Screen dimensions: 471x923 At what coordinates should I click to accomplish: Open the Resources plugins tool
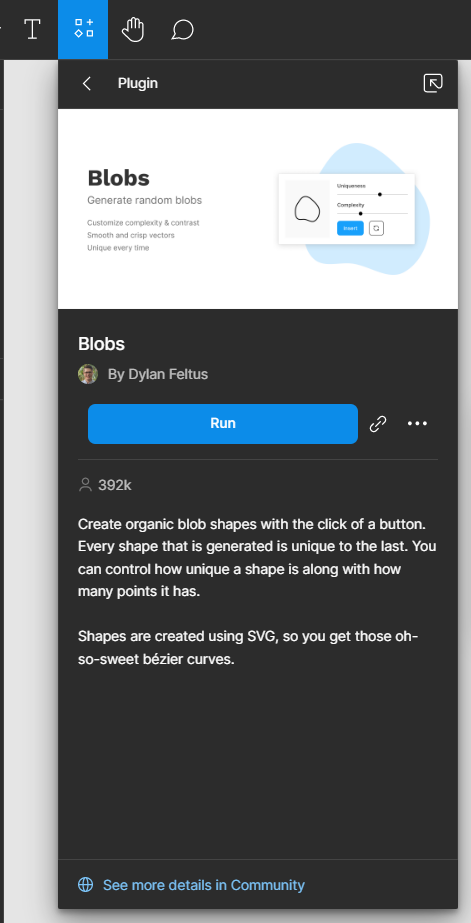[83, 29]
